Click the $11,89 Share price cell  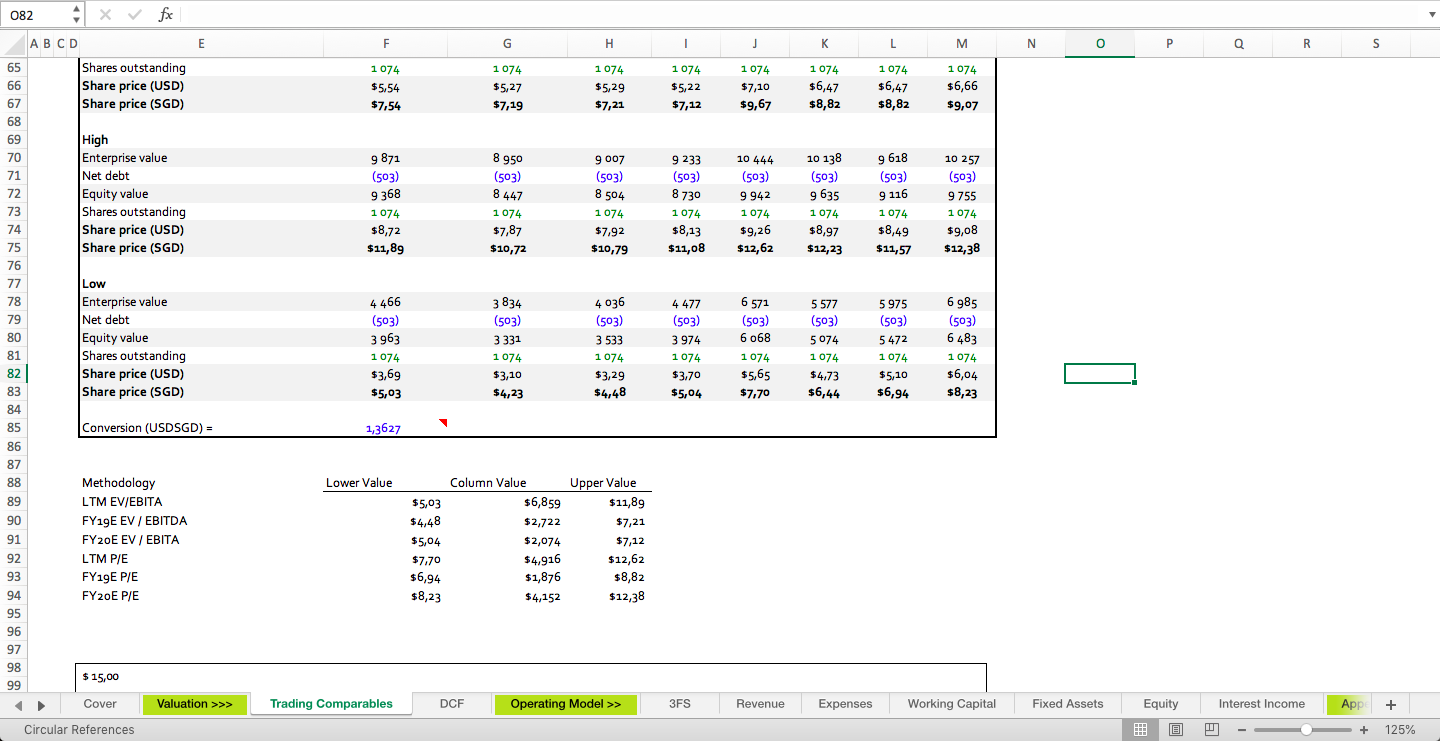point(386,249)
